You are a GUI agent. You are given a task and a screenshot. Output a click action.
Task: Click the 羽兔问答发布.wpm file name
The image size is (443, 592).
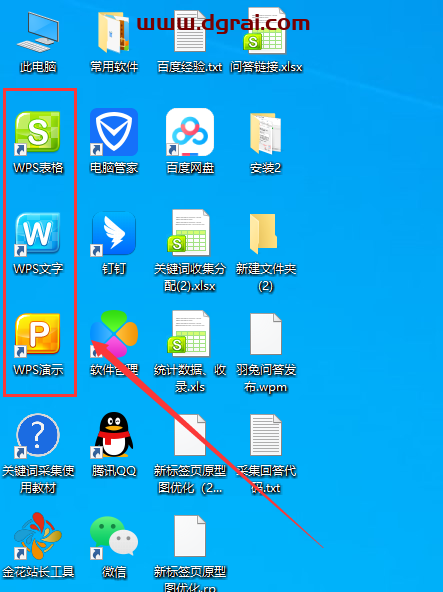tap(266, 378)
